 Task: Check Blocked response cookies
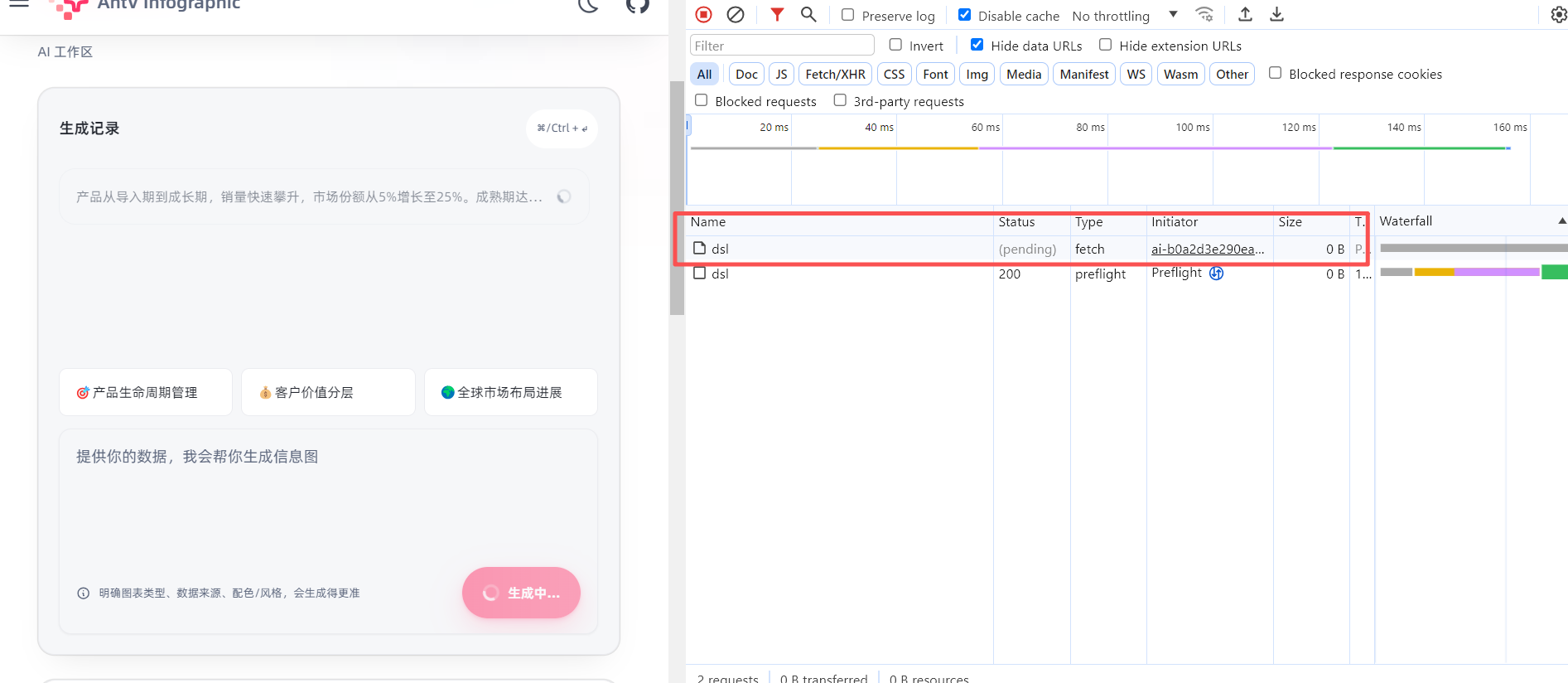pyautogui.click(x=1275, y=73)
